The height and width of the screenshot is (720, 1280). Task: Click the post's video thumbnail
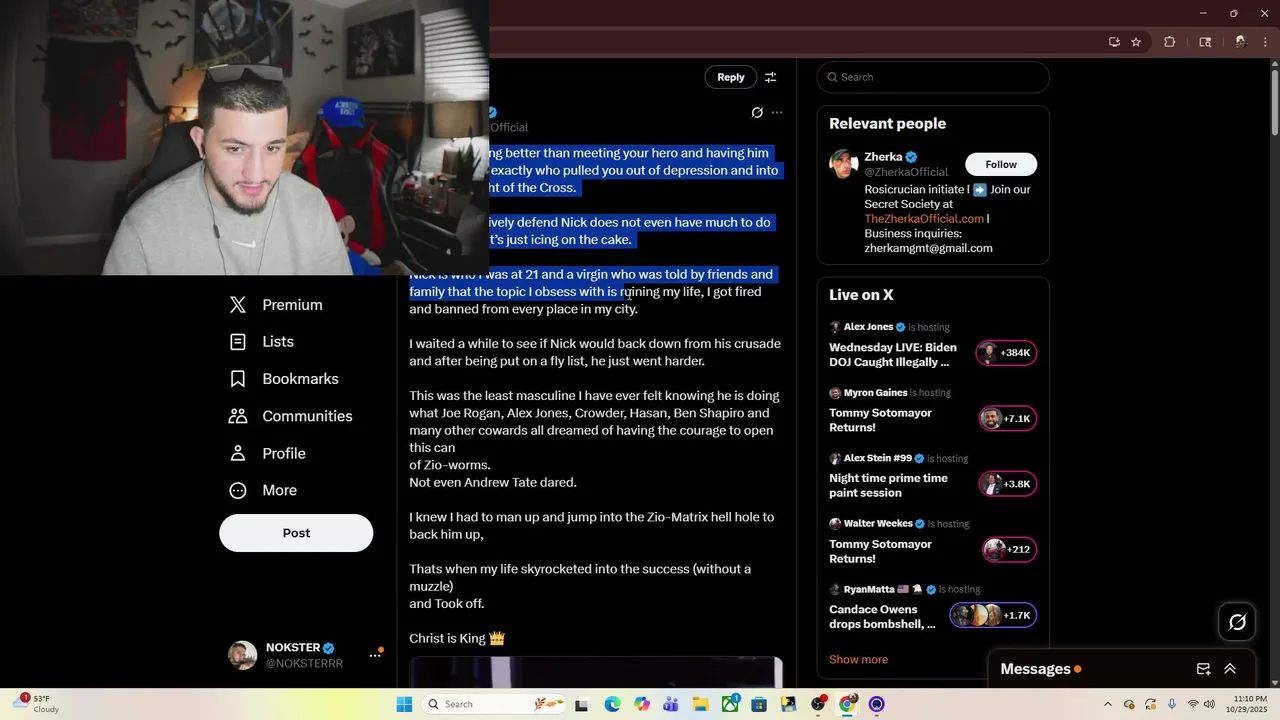[596, 672]
